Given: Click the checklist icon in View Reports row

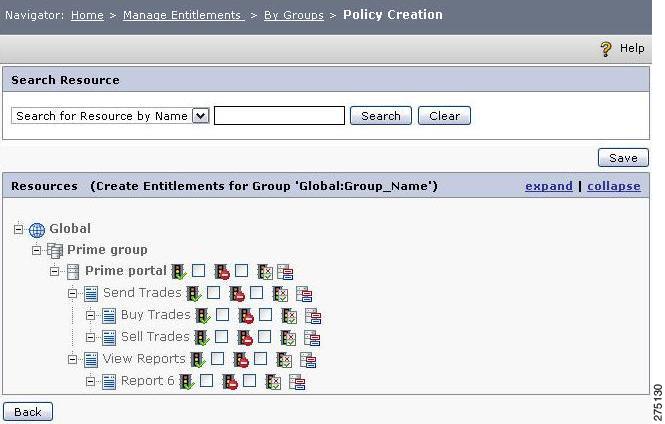Looking at the screenshot, I should [285, 360].
